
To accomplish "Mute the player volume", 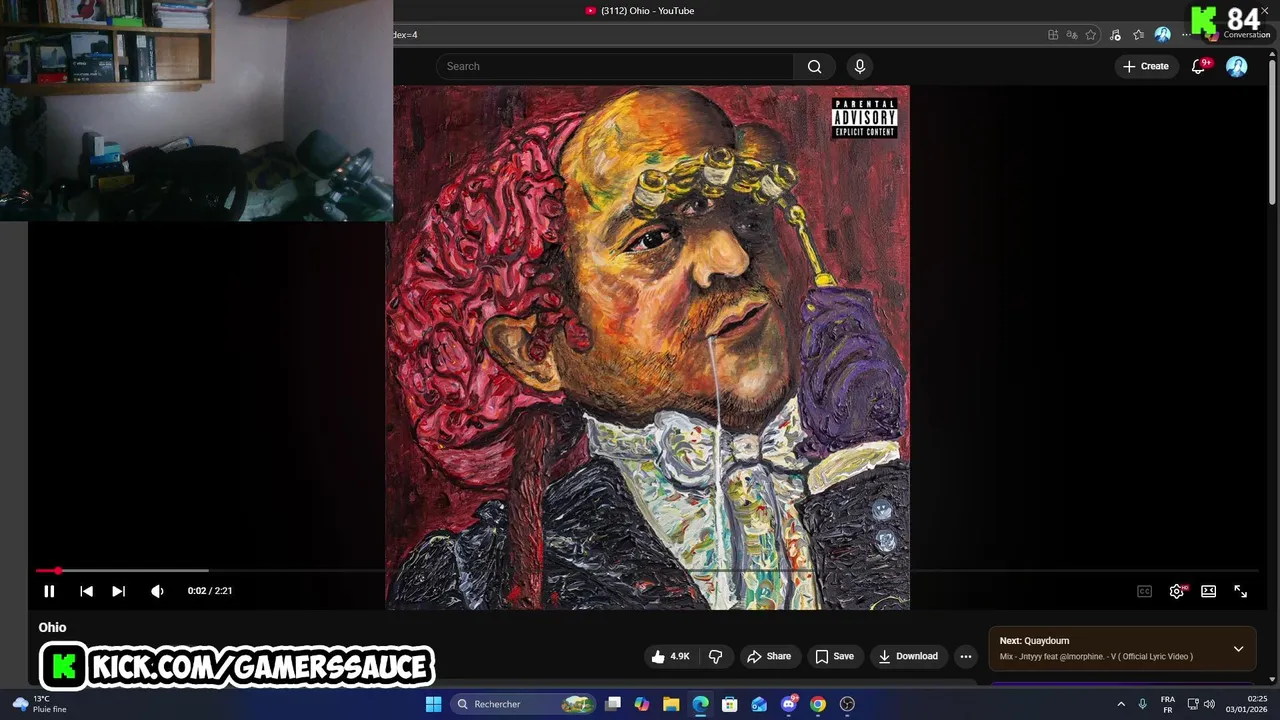I will (157, 591).
